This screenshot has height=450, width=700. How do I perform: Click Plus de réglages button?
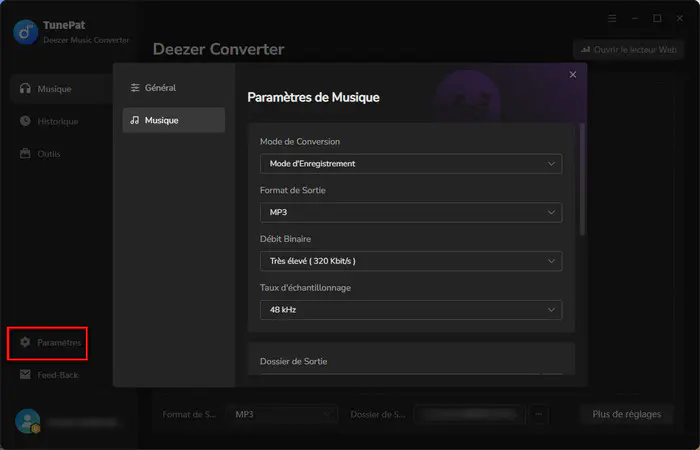coord(626,415)
